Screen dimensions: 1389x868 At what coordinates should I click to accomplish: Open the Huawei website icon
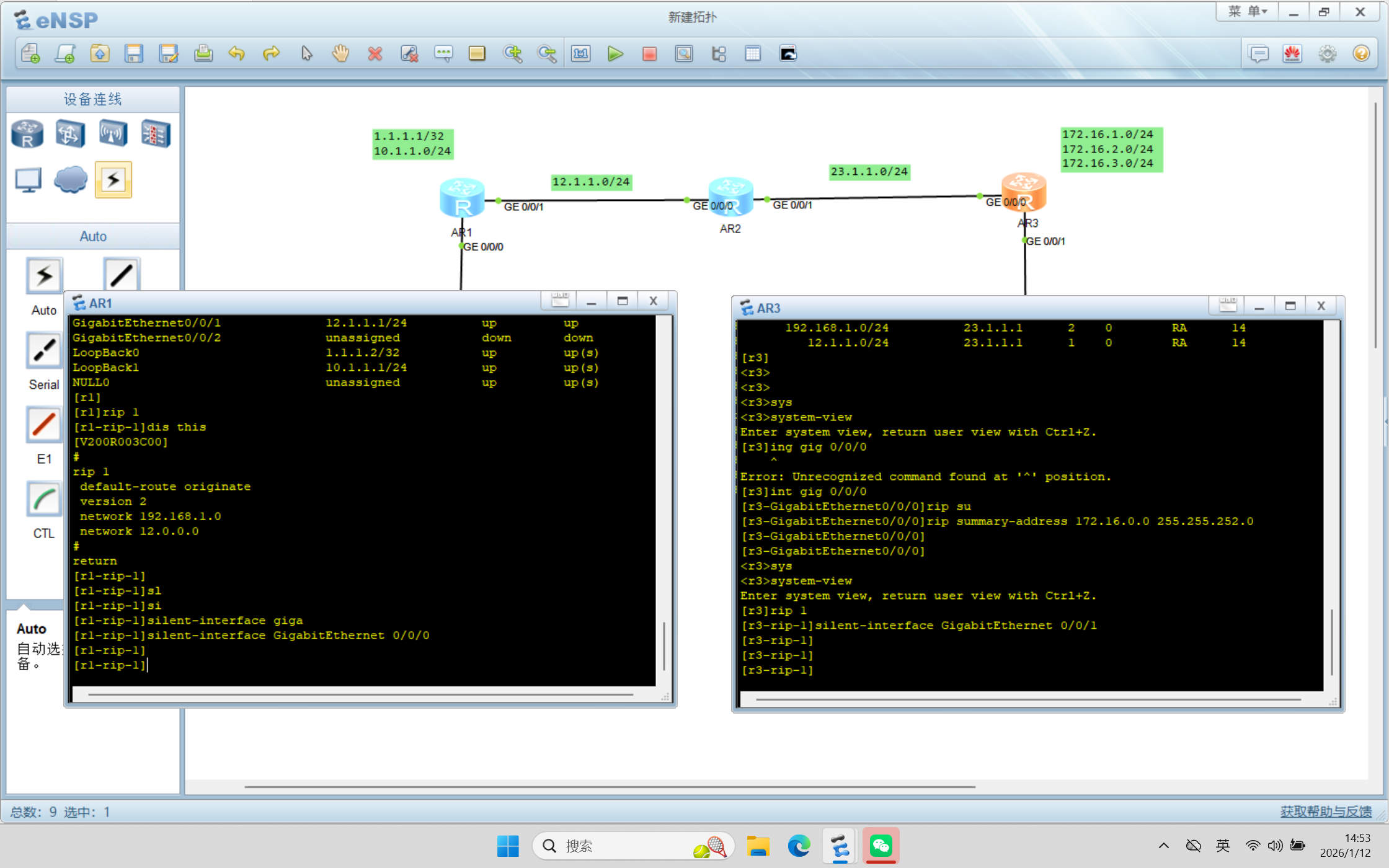[1292, 54]
